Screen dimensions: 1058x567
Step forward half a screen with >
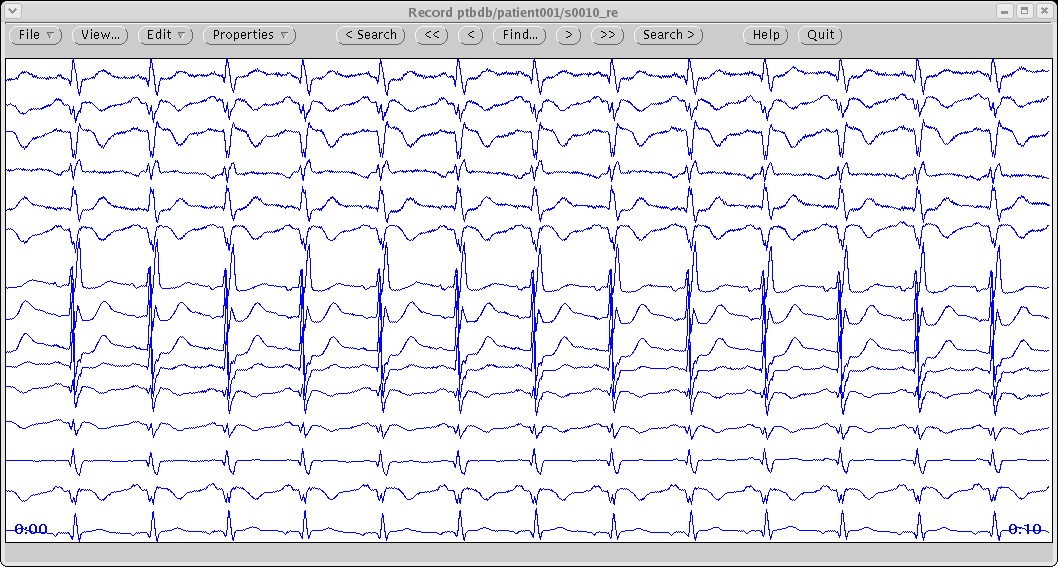(568, 35)
